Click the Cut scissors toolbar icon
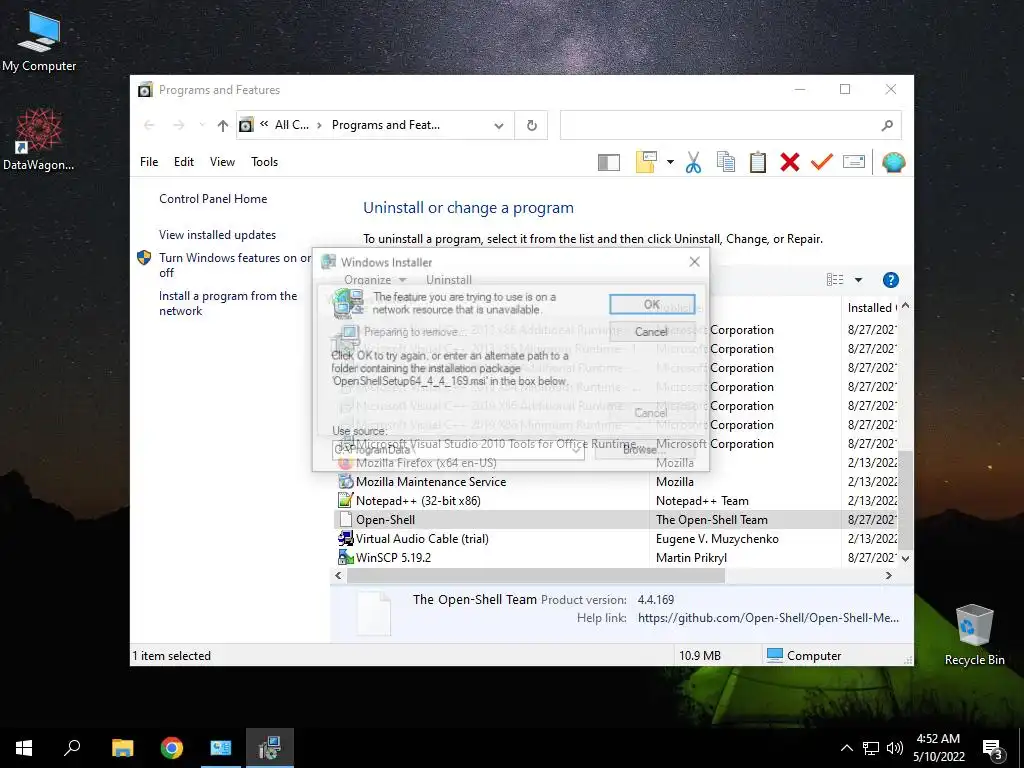 point(694,162)
